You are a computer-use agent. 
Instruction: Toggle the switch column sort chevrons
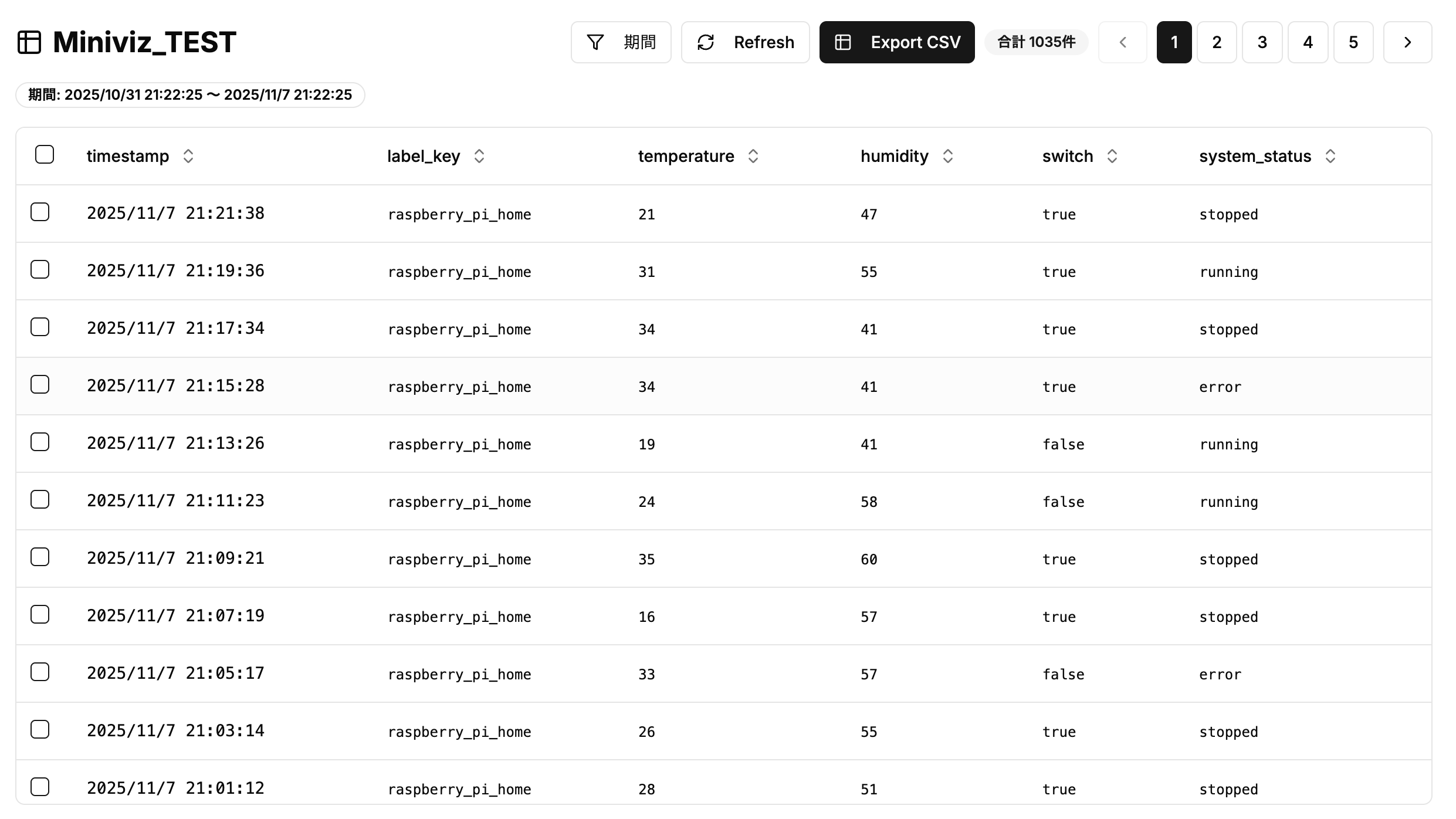(x=1112, y=155)
